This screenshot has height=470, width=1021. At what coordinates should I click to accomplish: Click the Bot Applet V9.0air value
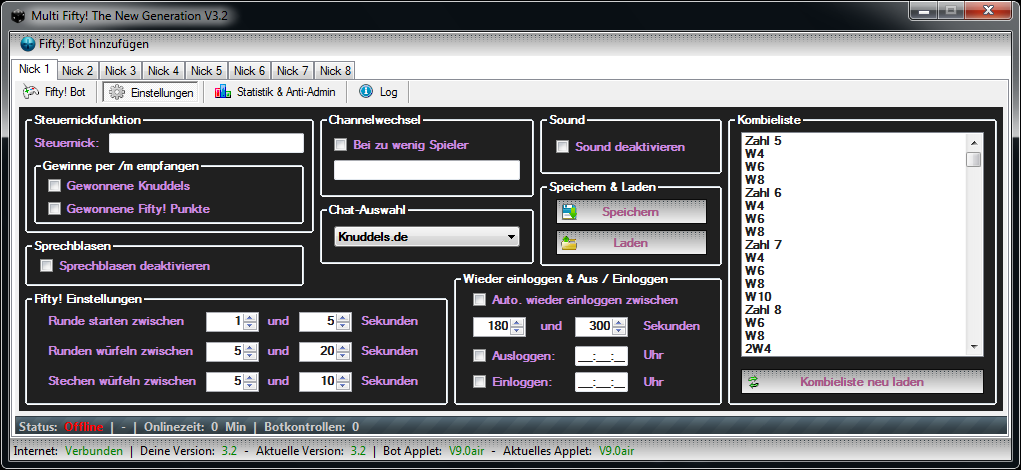466,450
